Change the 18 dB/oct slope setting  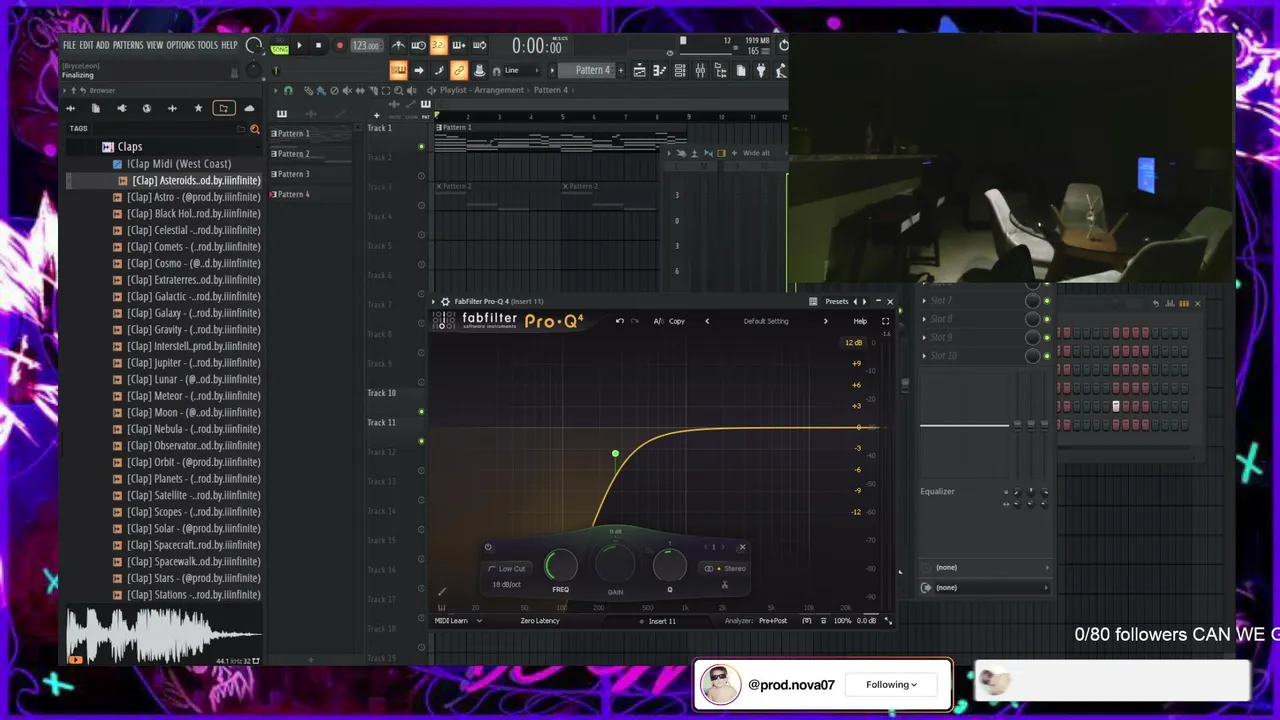coord(506,584)
